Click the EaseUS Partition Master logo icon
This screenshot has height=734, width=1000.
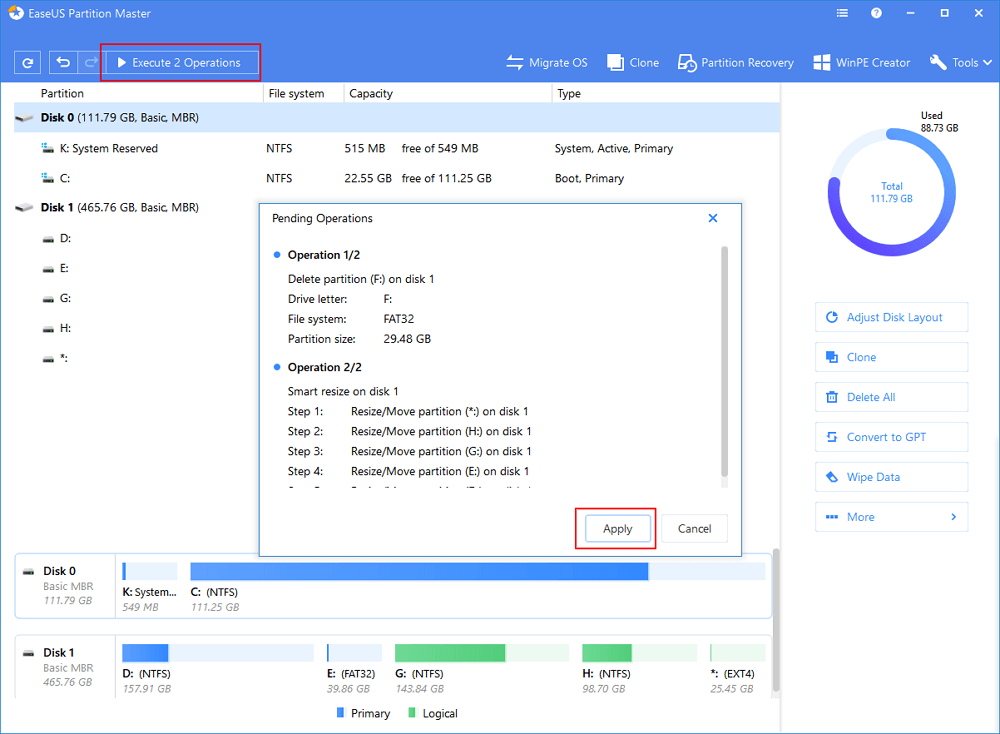tap(15, 13)
